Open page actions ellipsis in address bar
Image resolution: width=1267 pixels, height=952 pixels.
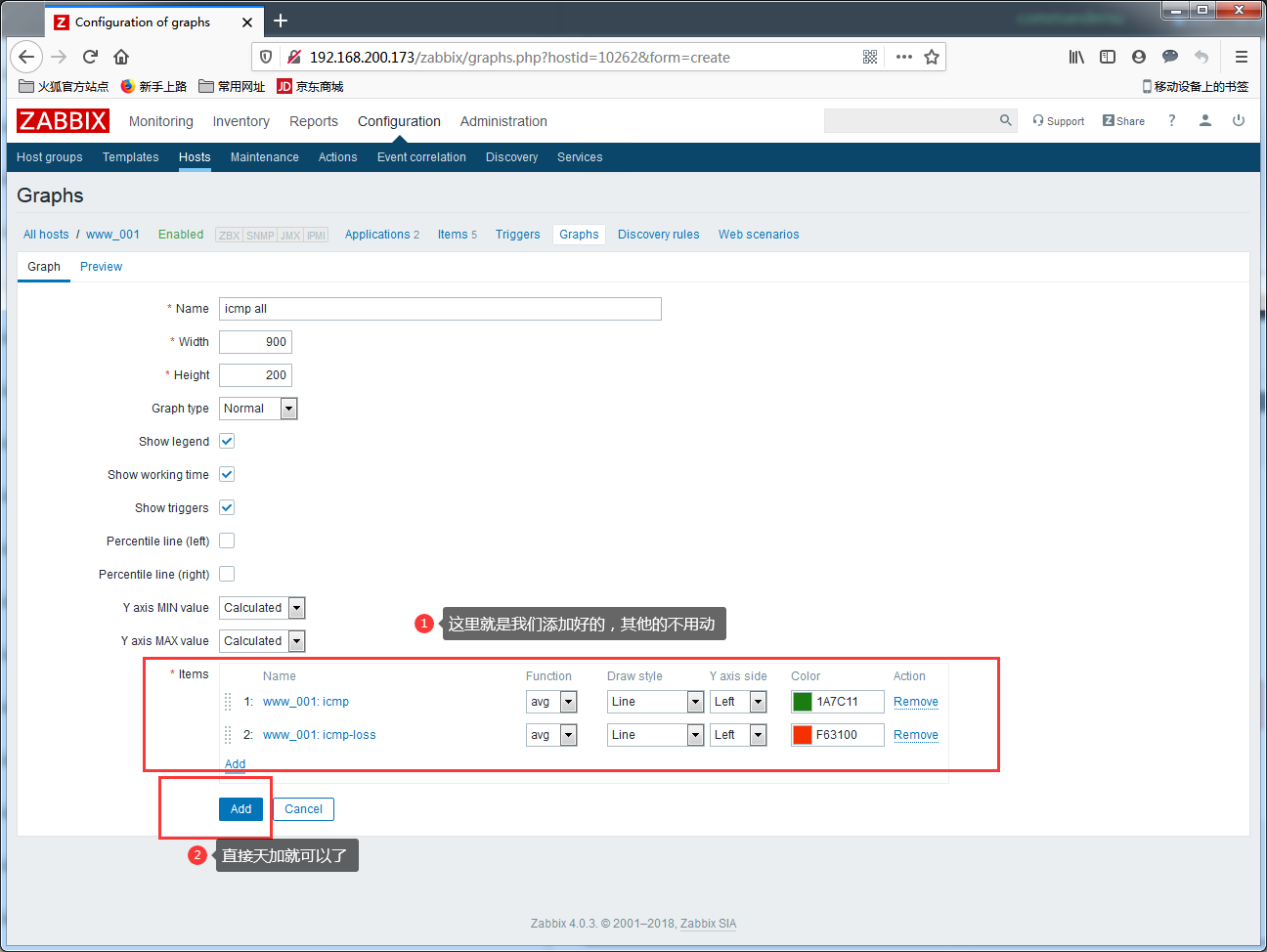(x=904, y=57)
